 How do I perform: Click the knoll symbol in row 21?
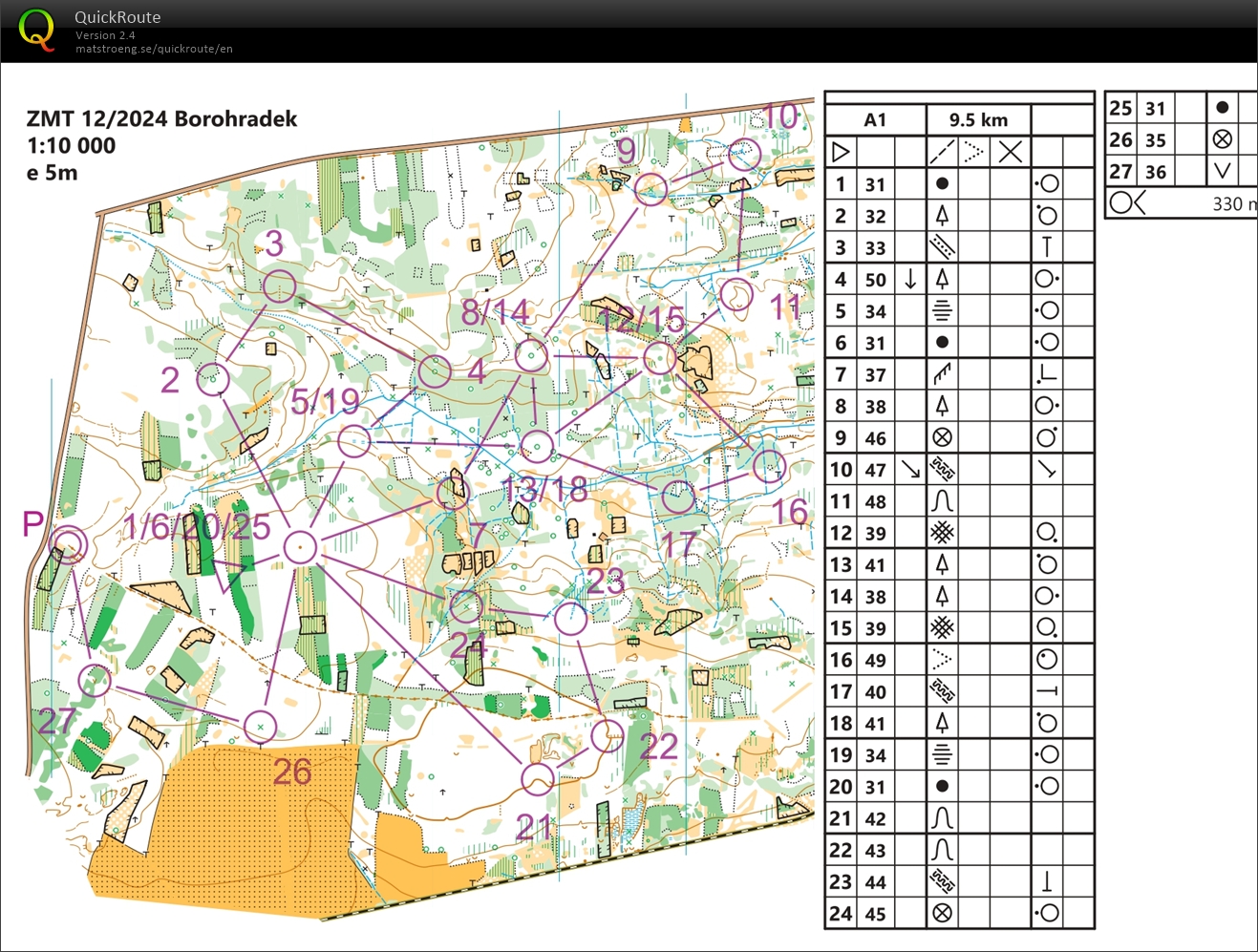click(x=942, y=817)
